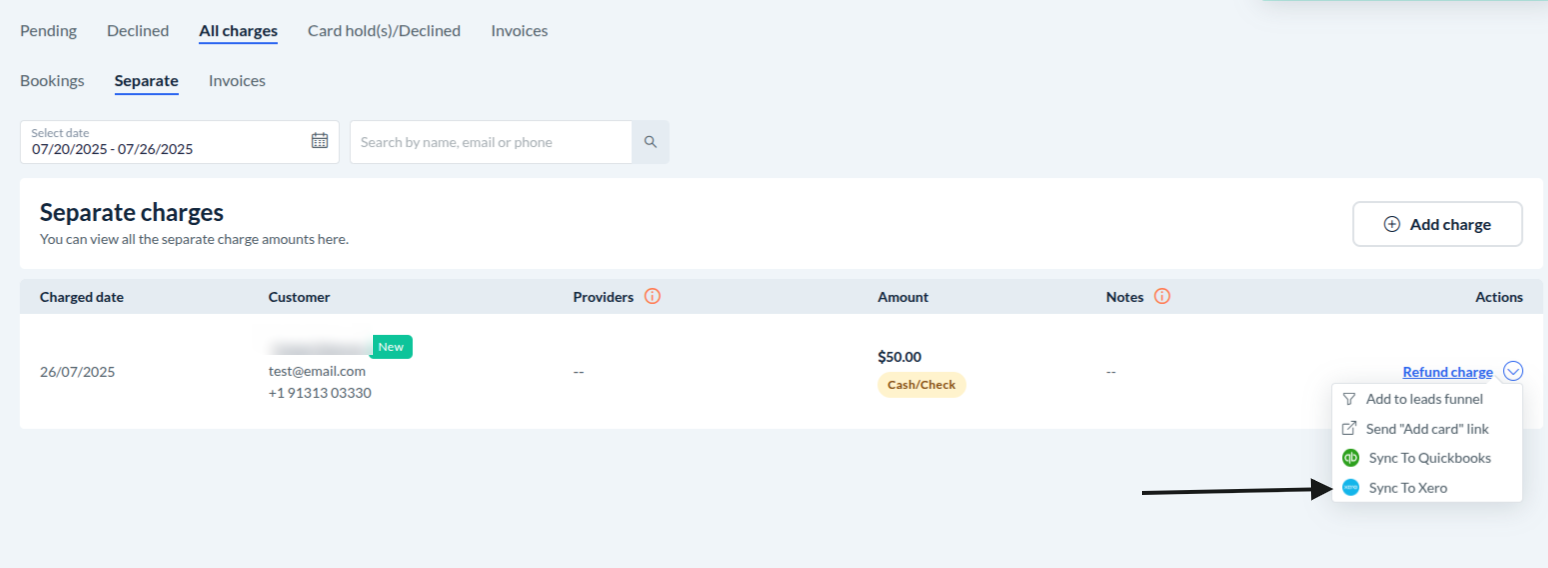The height and width of the screenshot is (568, 1548).
Task: Click the Refund charge link
Action: 1447,372
